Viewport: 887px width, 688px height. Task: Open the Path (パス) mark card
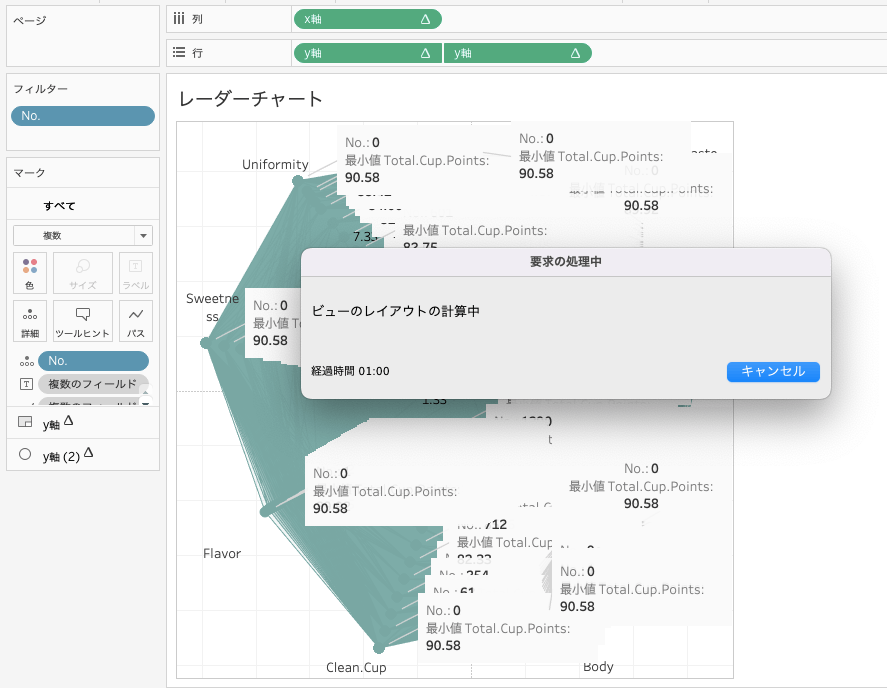pyautogui.click(x=136, y=321)
